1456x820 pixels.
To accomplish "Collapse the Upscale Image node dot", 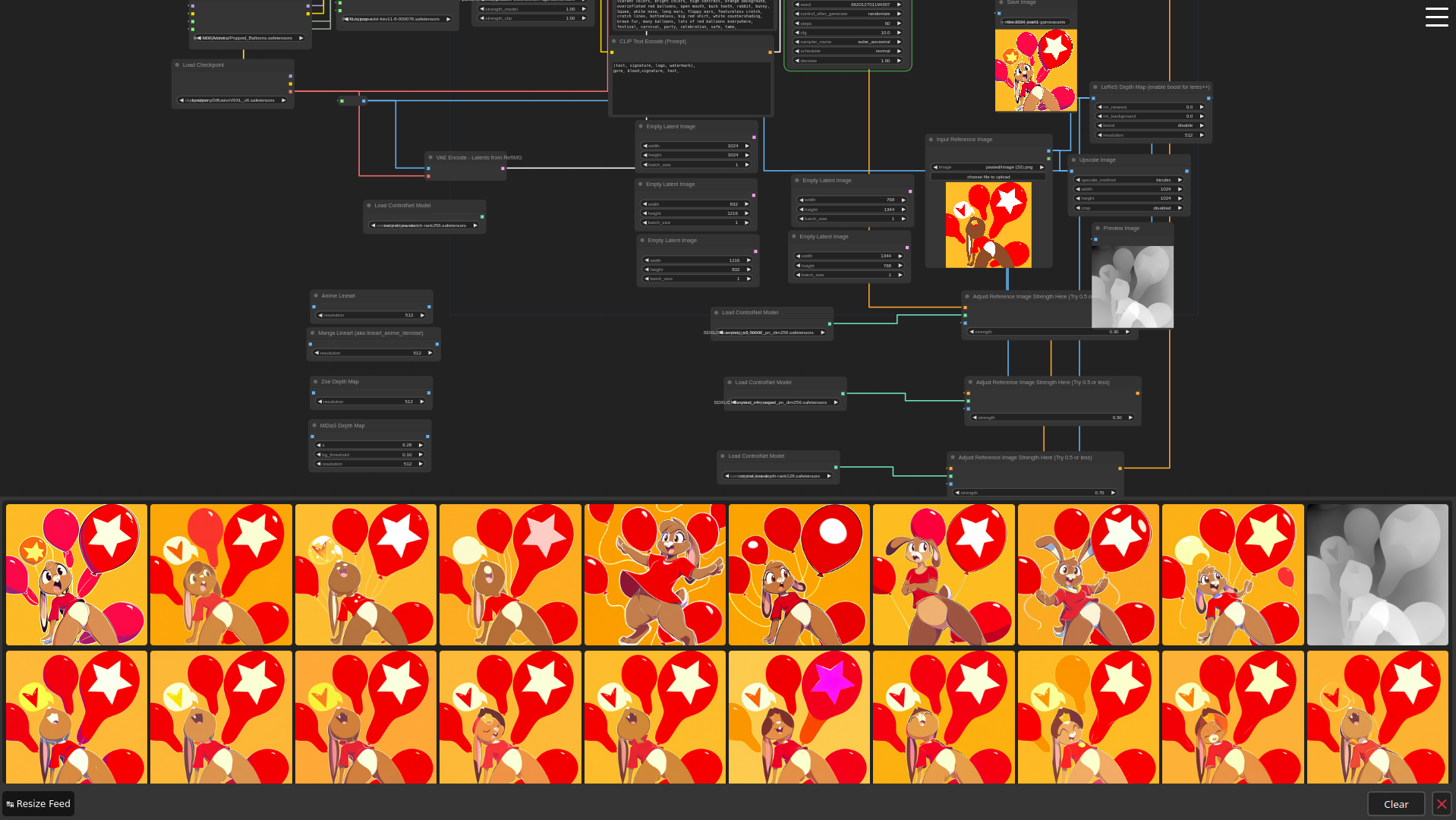I will pyautogui.click(x=1074, y=160).
